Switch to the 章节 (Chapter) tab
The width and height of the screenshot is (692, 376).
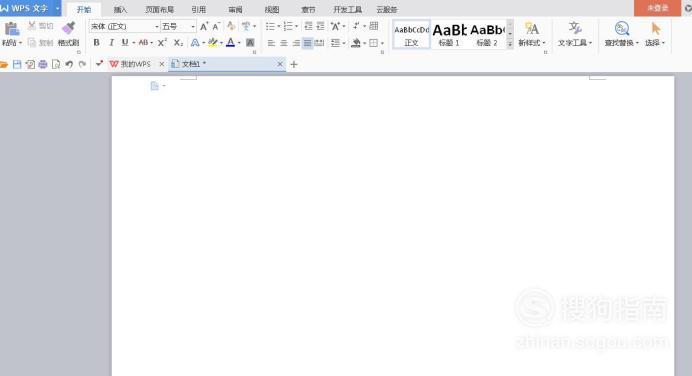pos(308,9)
